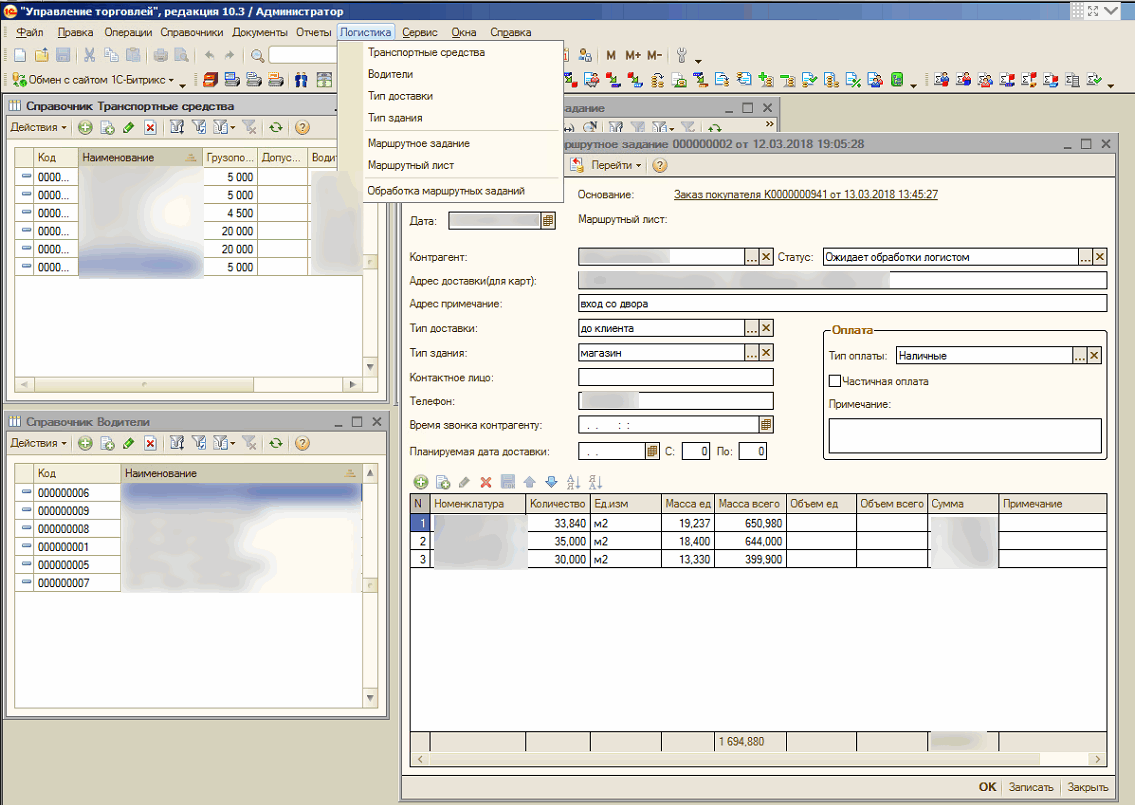1135x805 pixels.
Task: Clear the Тип здания field with X button
Action: pos(767,352)
